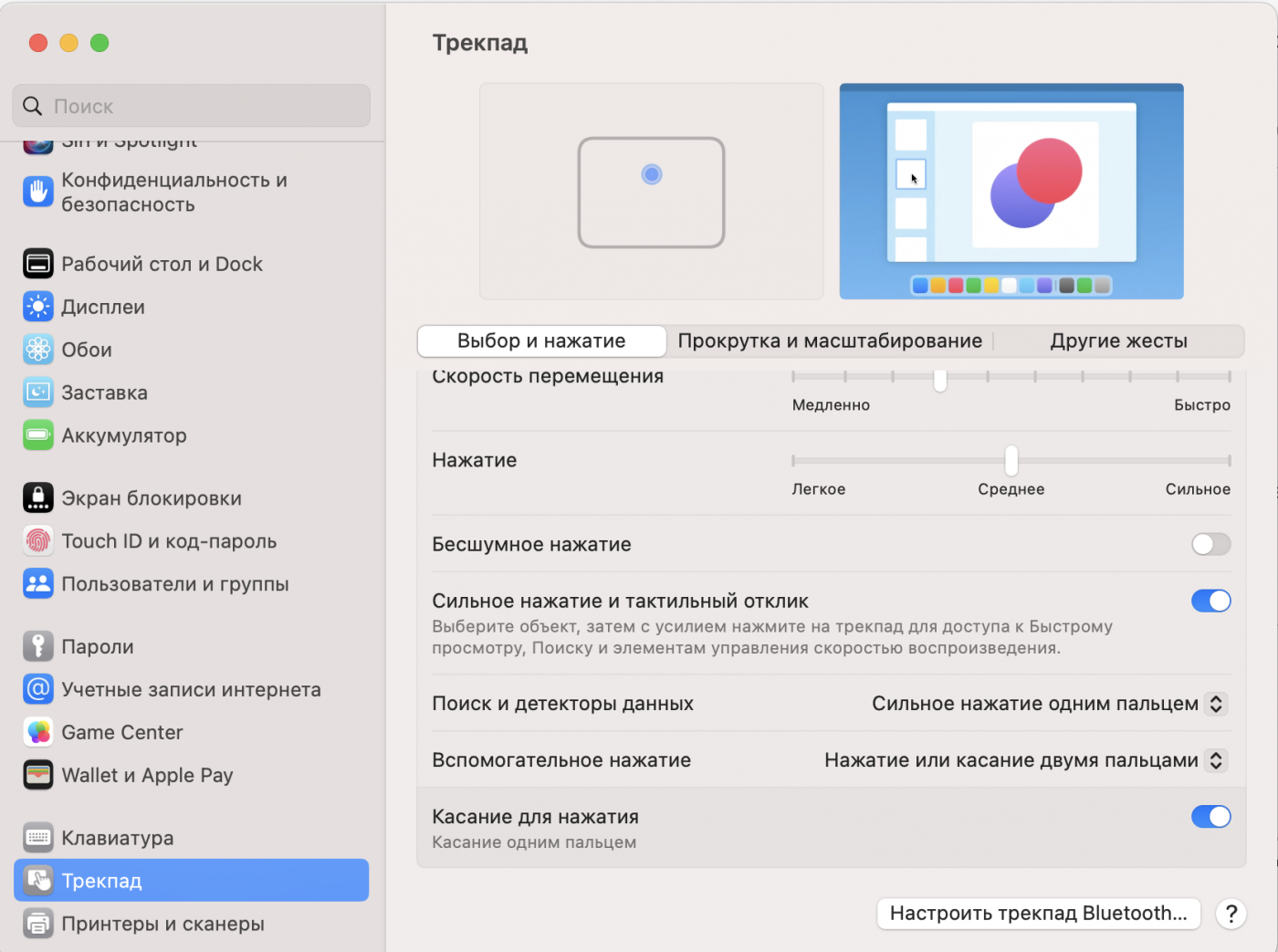This screenshot has width=1278, height=952.
Task: Turn off Касание для нажатия
Action: (x=1210, y=817)
